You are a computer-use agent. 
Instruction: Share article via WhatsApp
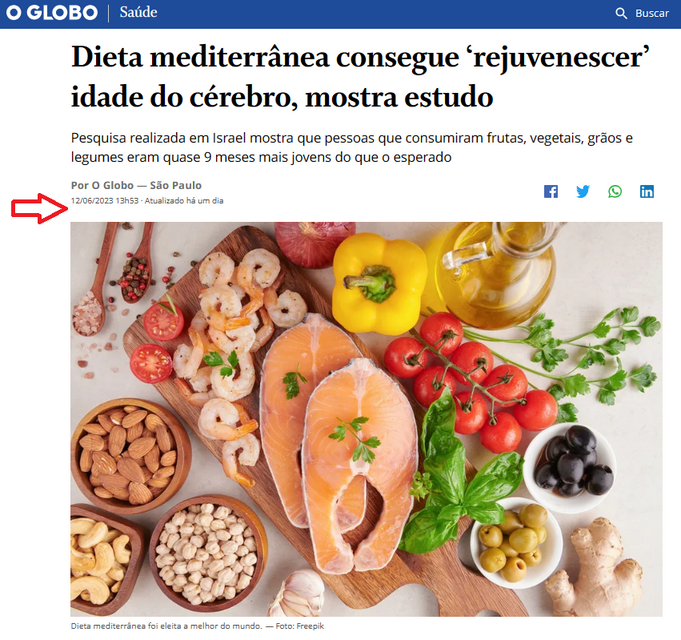pos(615,191)
